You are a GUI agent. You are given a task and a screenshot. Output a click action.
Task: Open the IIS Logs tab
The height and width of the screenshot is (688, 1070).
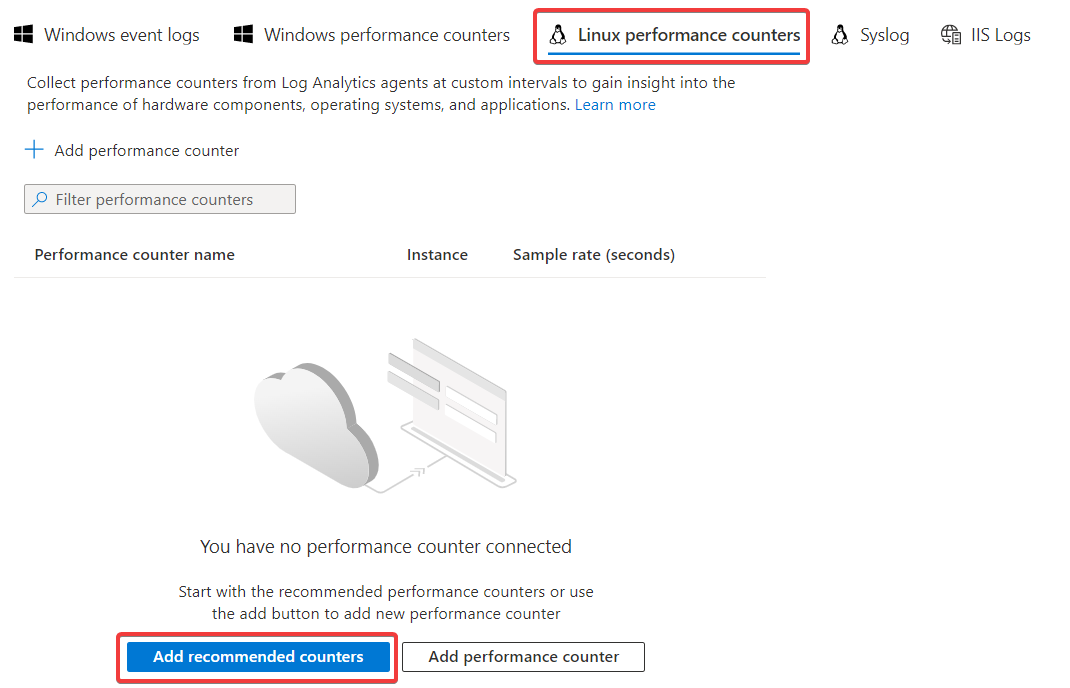click(x=1000, y=35)
